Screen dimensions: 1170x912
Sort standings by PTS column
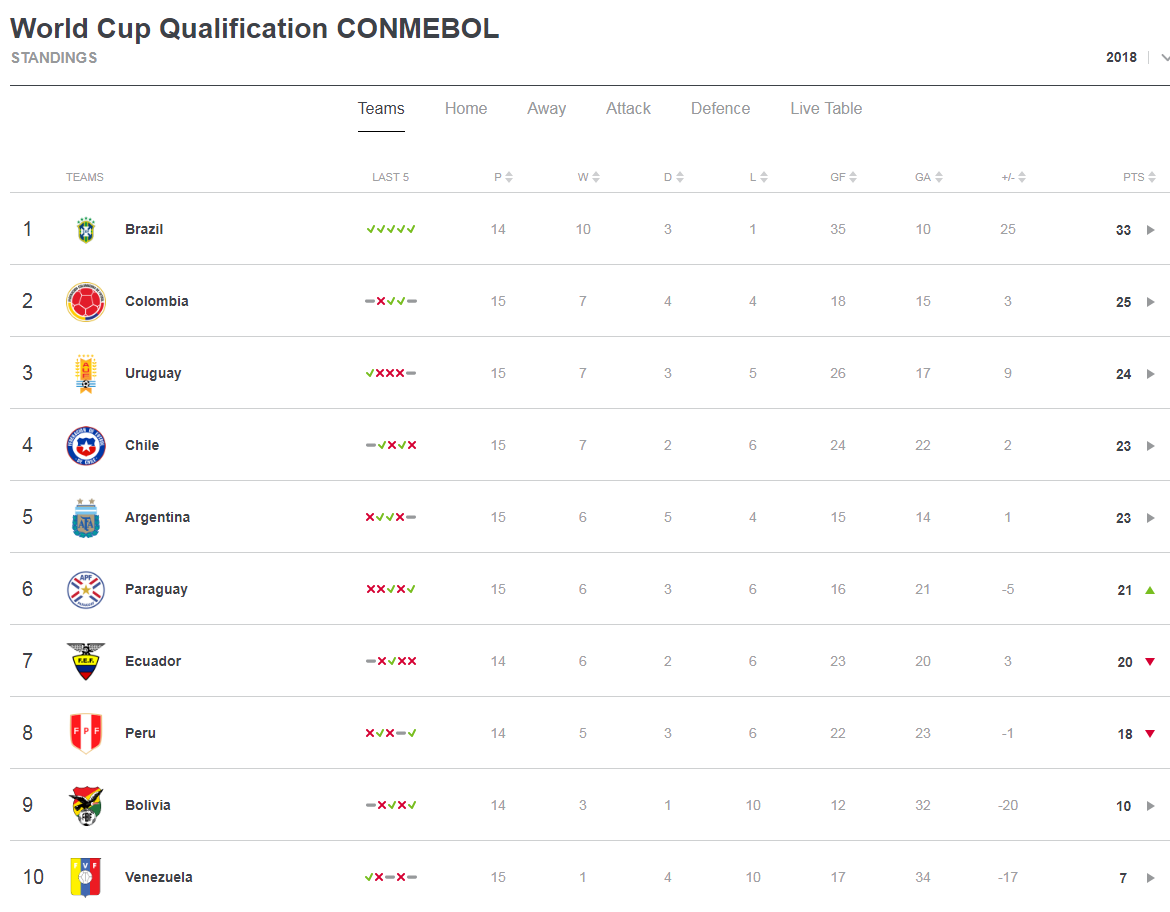coord(1138,177)
